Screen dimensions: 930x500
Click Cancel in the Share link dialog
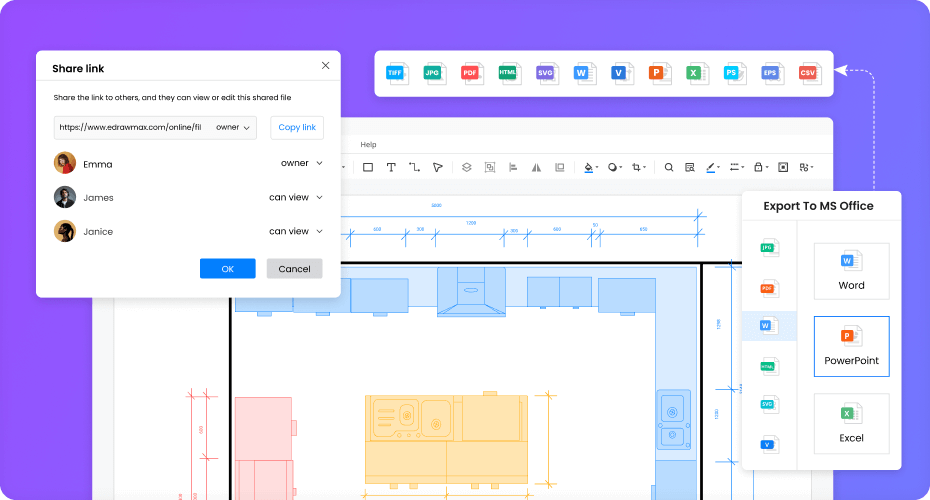294,269
